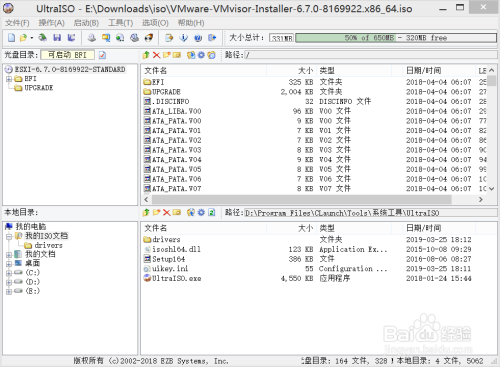Click the local pane red Delete icon
The height and width of the screenshot is (367, 500).
[x=166, y=212]
